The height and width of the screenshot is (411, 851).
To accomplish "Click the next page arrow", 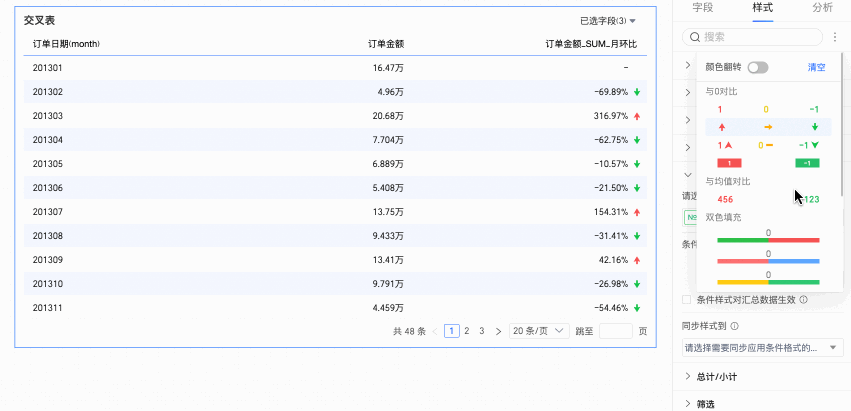I will [x=498, y=331].
